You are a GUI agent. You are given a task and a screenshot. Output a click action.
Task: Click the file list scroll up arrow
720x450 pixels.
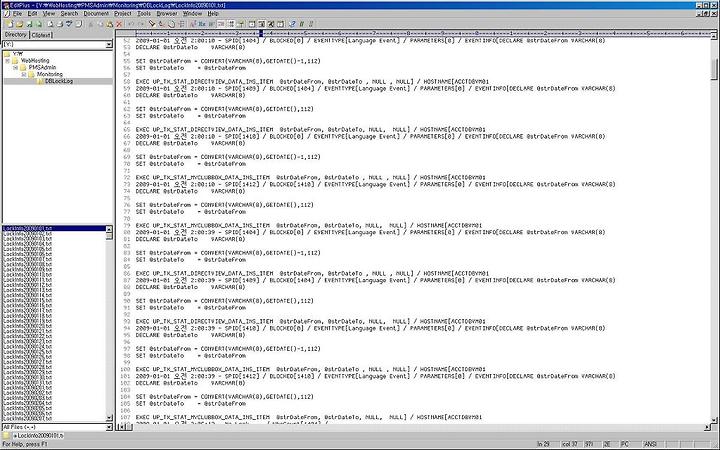[x=109, y=228]
